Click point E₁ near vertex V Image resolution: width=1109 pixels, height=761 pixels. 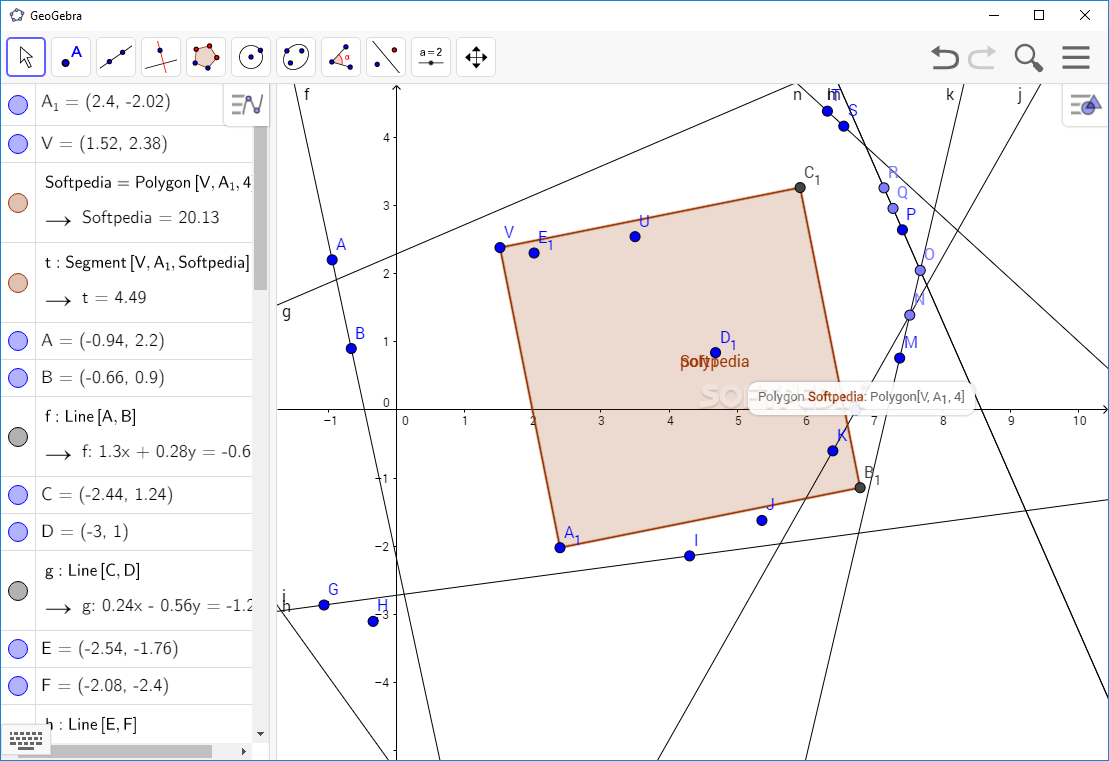[x=534, y=253]
